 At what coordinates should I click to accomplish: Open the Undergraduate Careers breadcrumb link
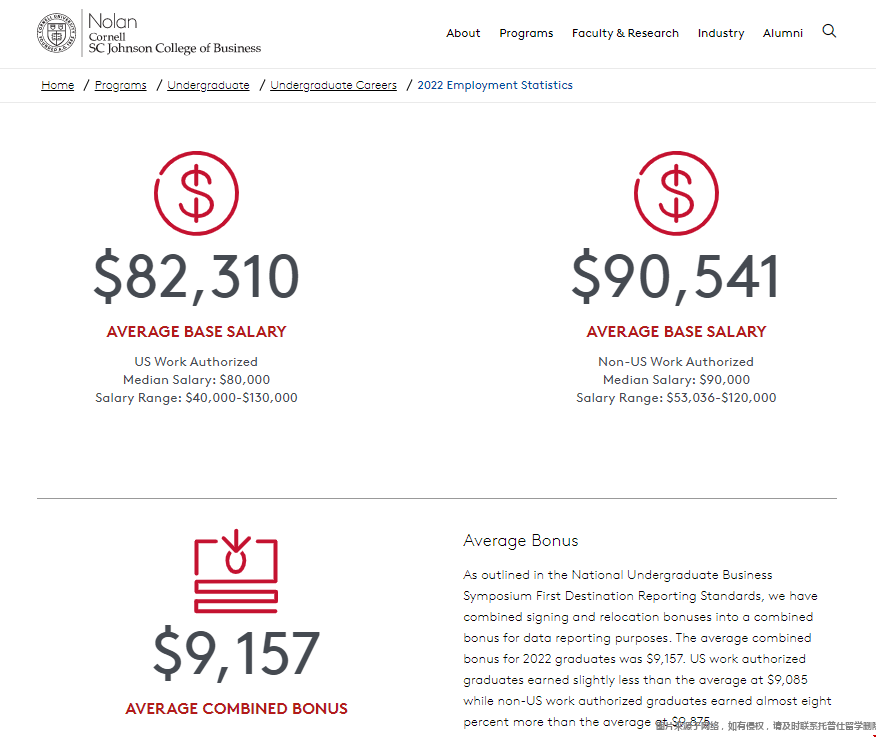333,85
